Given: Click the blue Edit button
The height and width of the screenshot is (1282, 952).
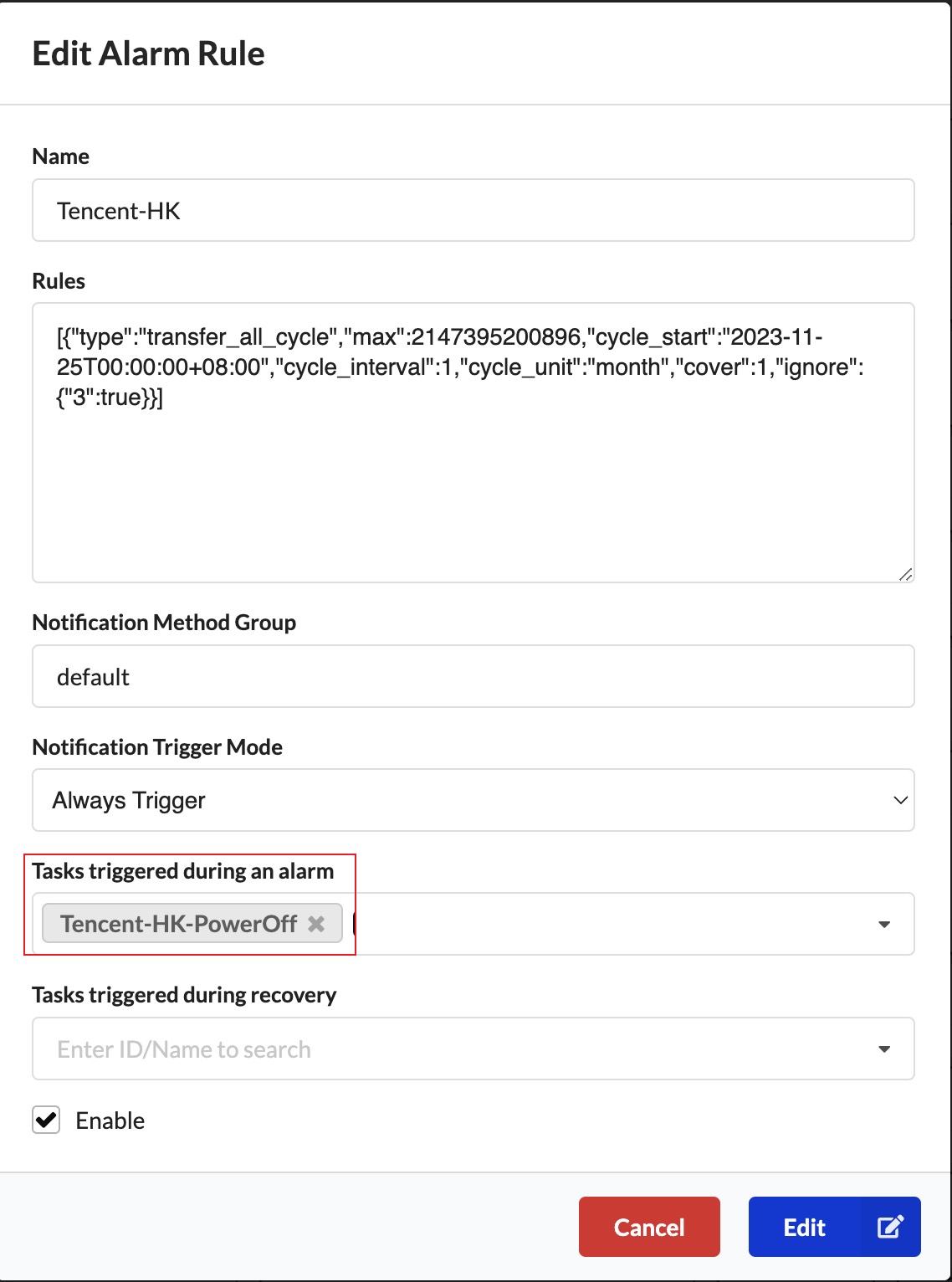Looking at the screenshot, I should coord(804,1227).
